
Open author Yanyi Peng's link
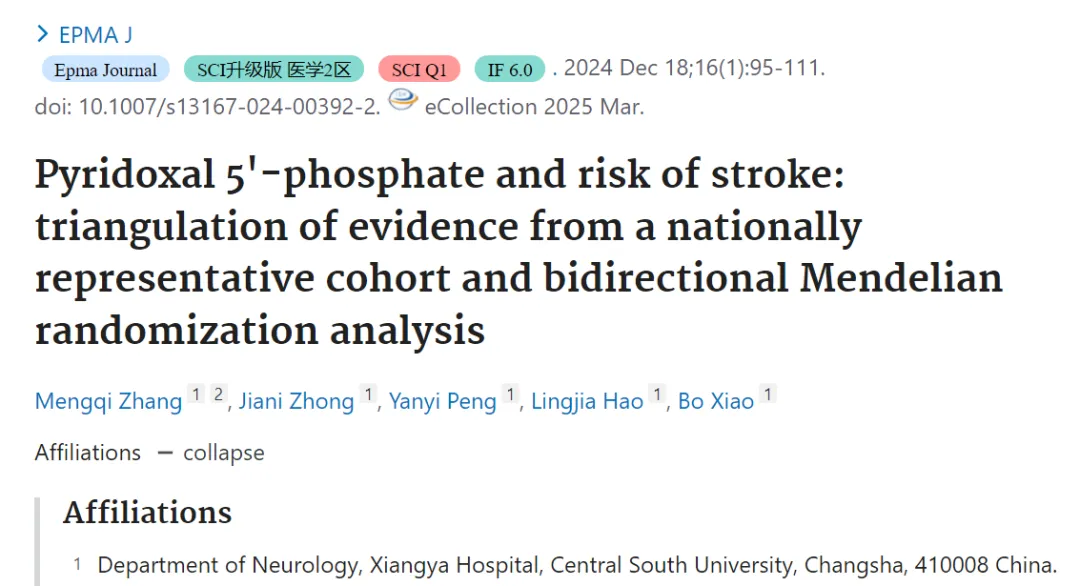click(x=442, y=401)
